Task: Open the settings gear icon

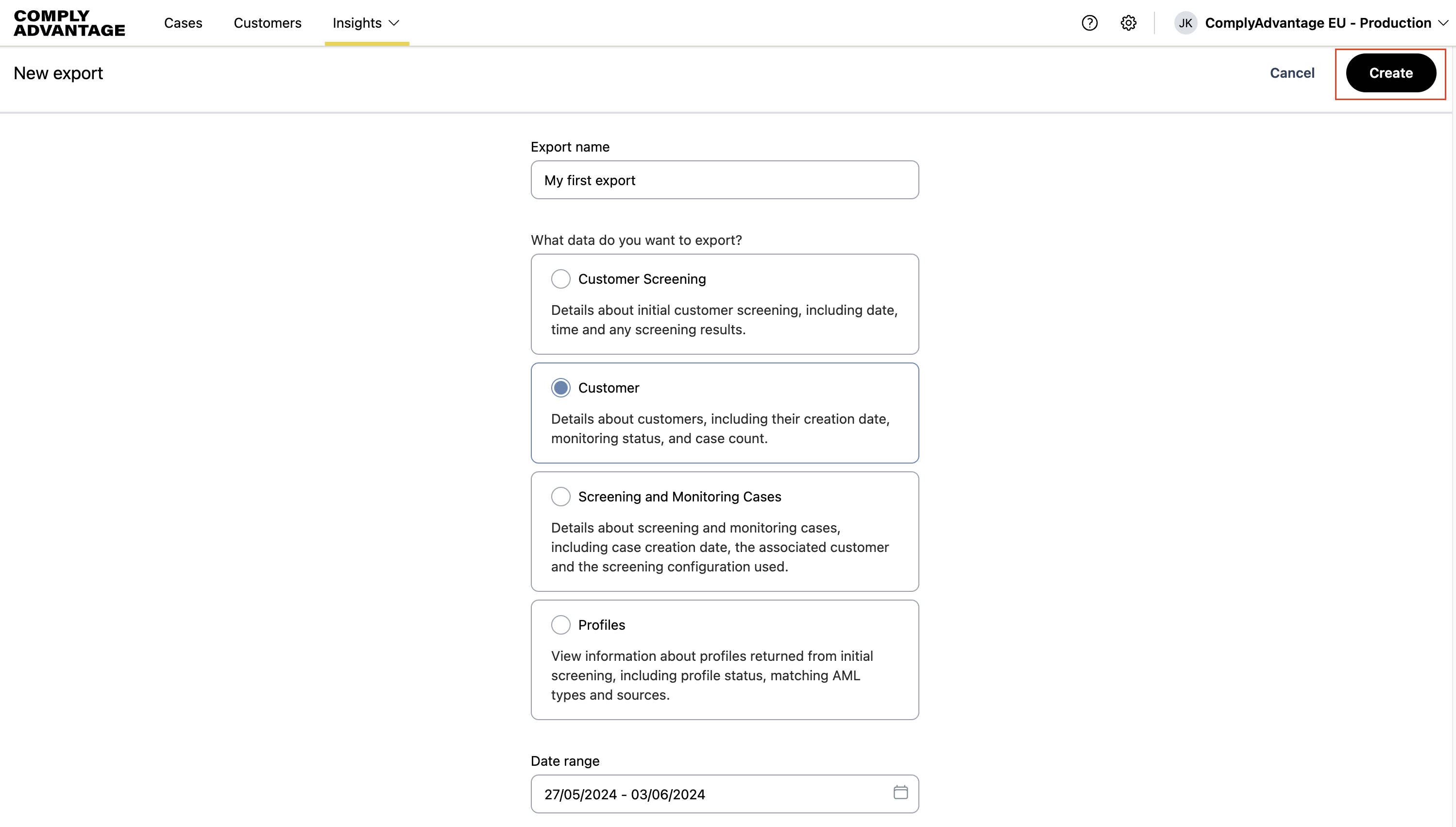Action: (x=1128, y=23)
